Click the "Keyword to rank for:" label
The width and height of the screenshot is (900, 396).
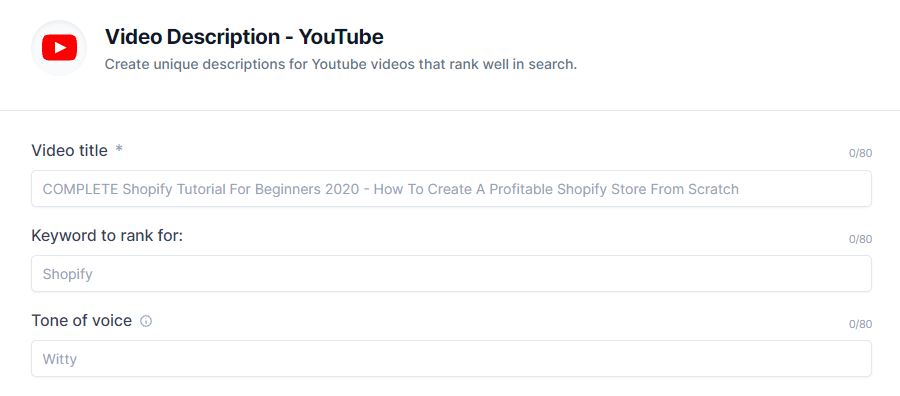pyautogui.click(x=107, y=235)
